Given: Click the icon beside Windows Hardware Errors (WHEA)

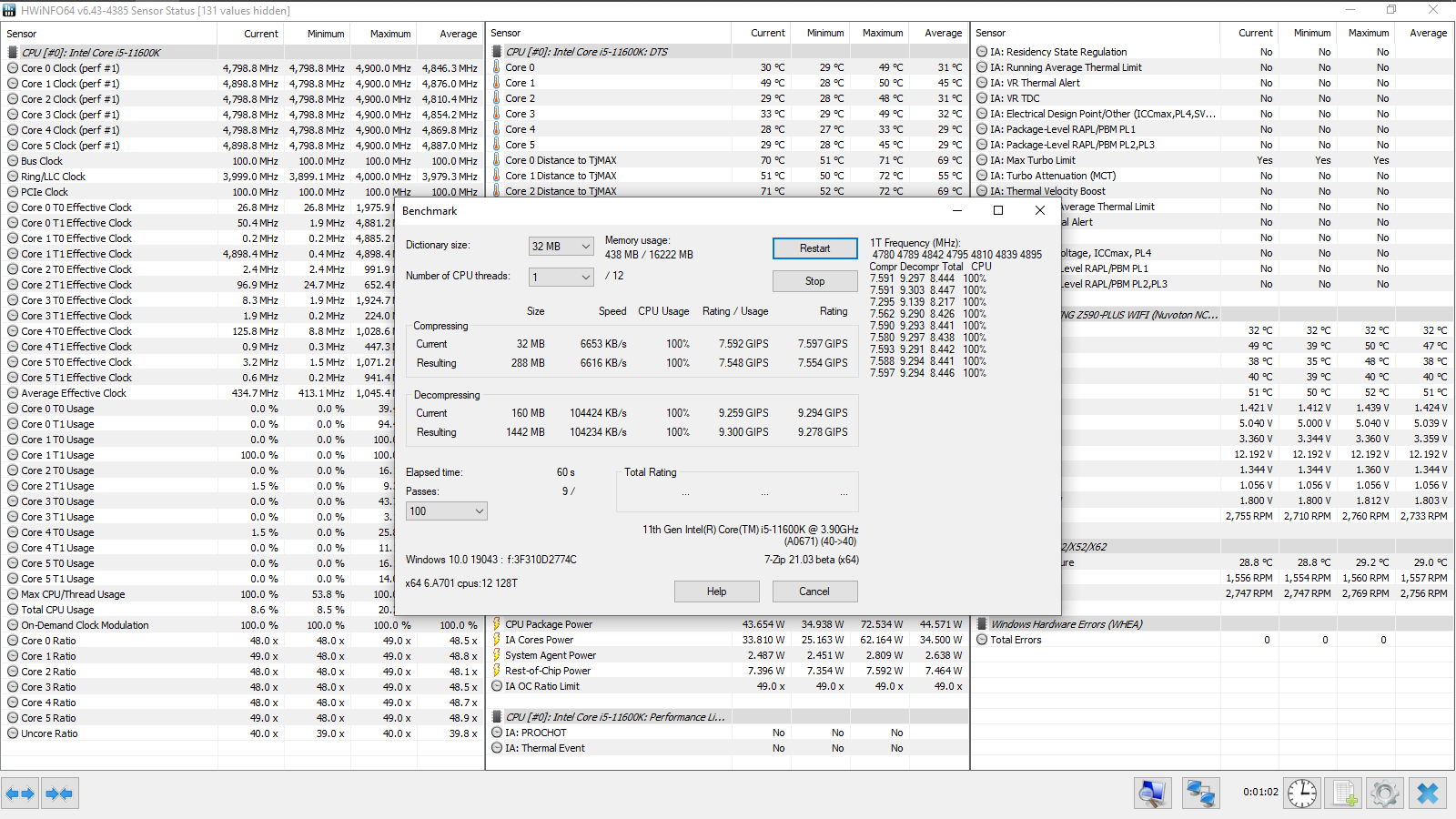Looking at the screenshot, I should coord(982,624).
